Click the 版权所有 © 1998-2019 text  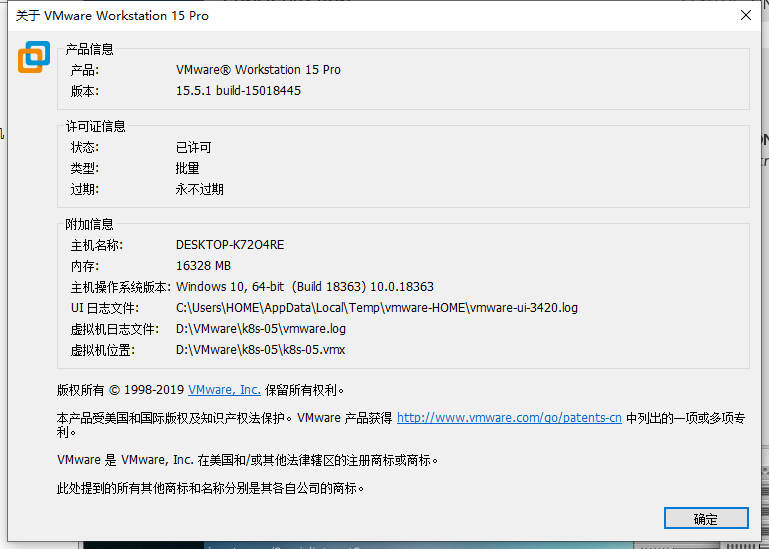pyautogui.click(x=120, y=390)
